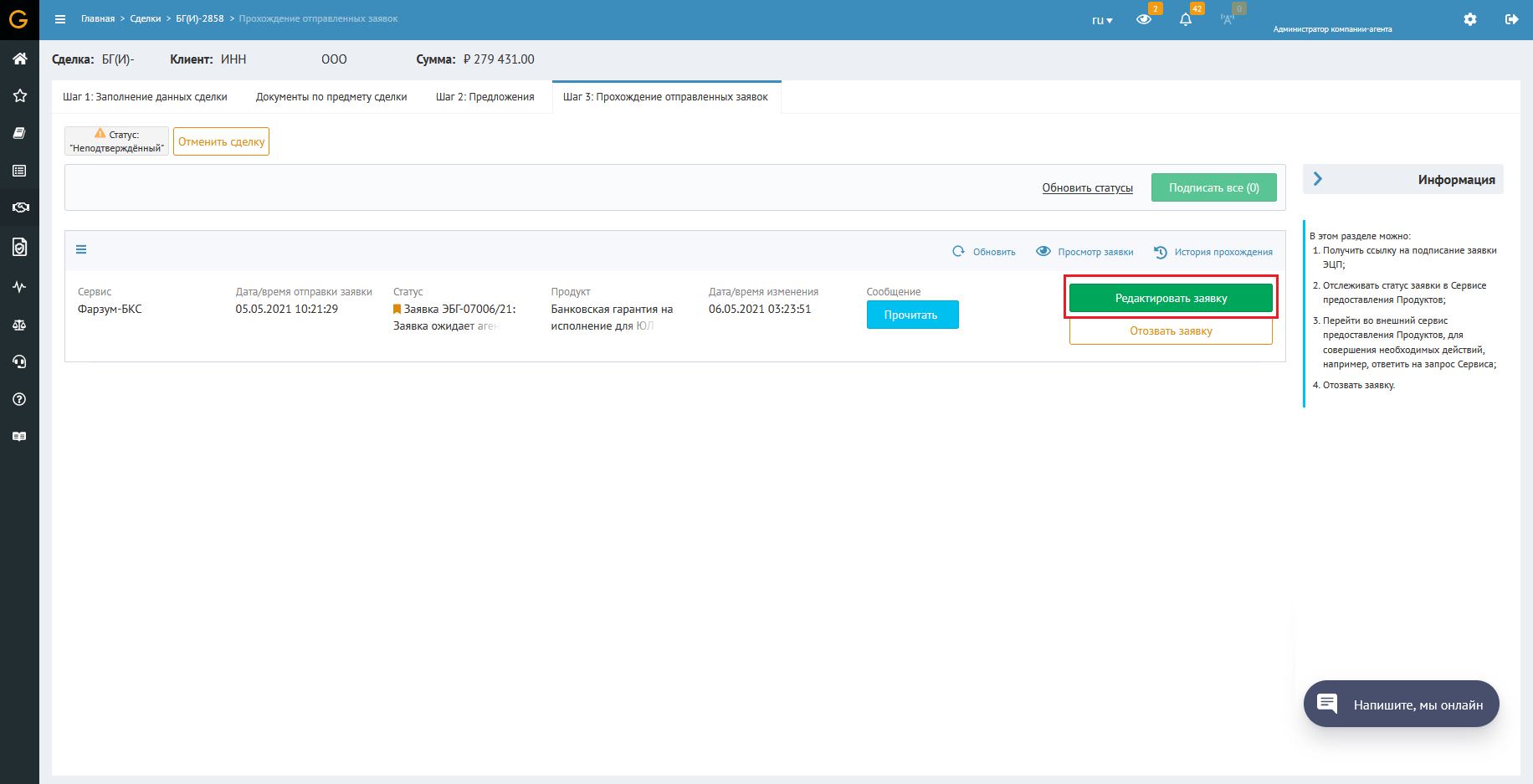Viewport: 1533px width, 784px height.
Task: Open the chat widget 'Напишите, мы онлайн'
Action: coord(1402,704)
